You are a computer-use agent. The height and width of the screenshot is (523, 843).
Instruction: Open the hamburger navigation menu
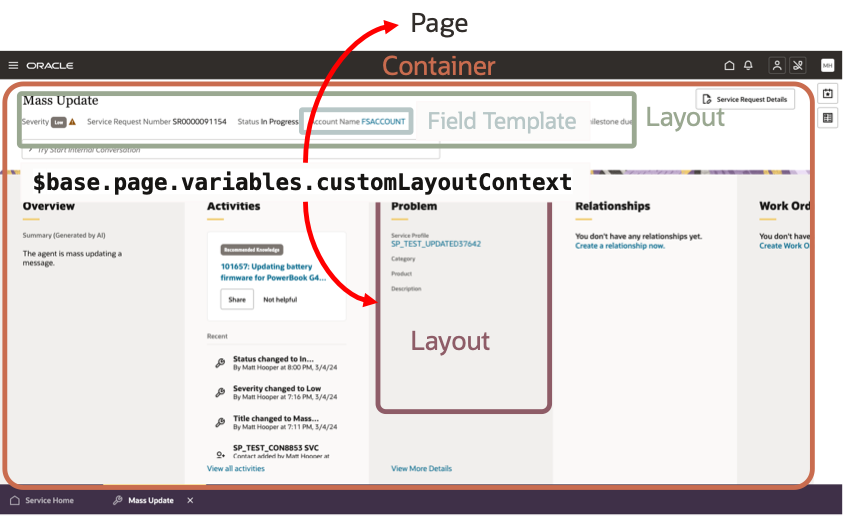click(x=13, y=66)
